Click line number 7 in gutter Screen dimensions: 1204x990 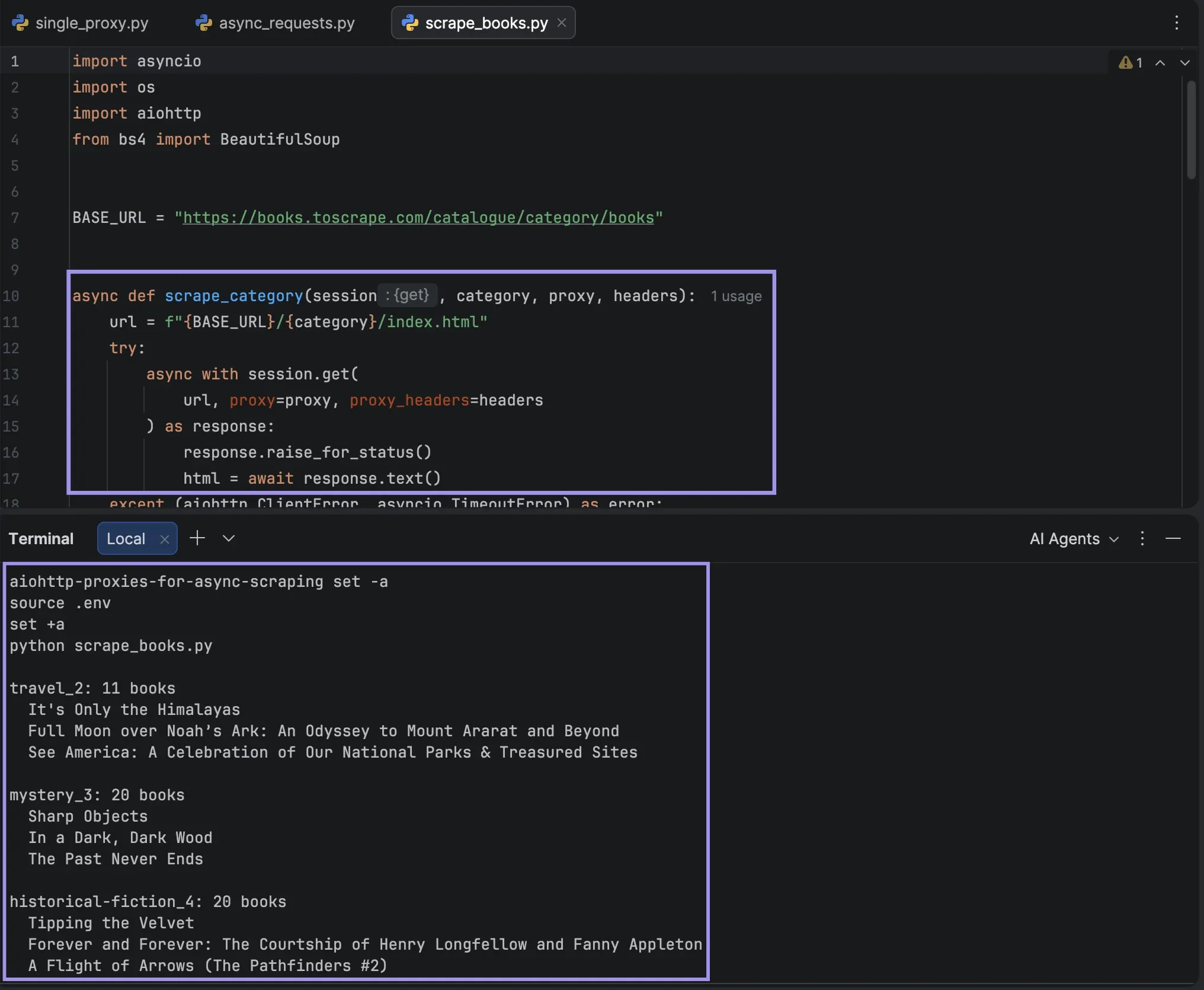click(x=15, y=218)
